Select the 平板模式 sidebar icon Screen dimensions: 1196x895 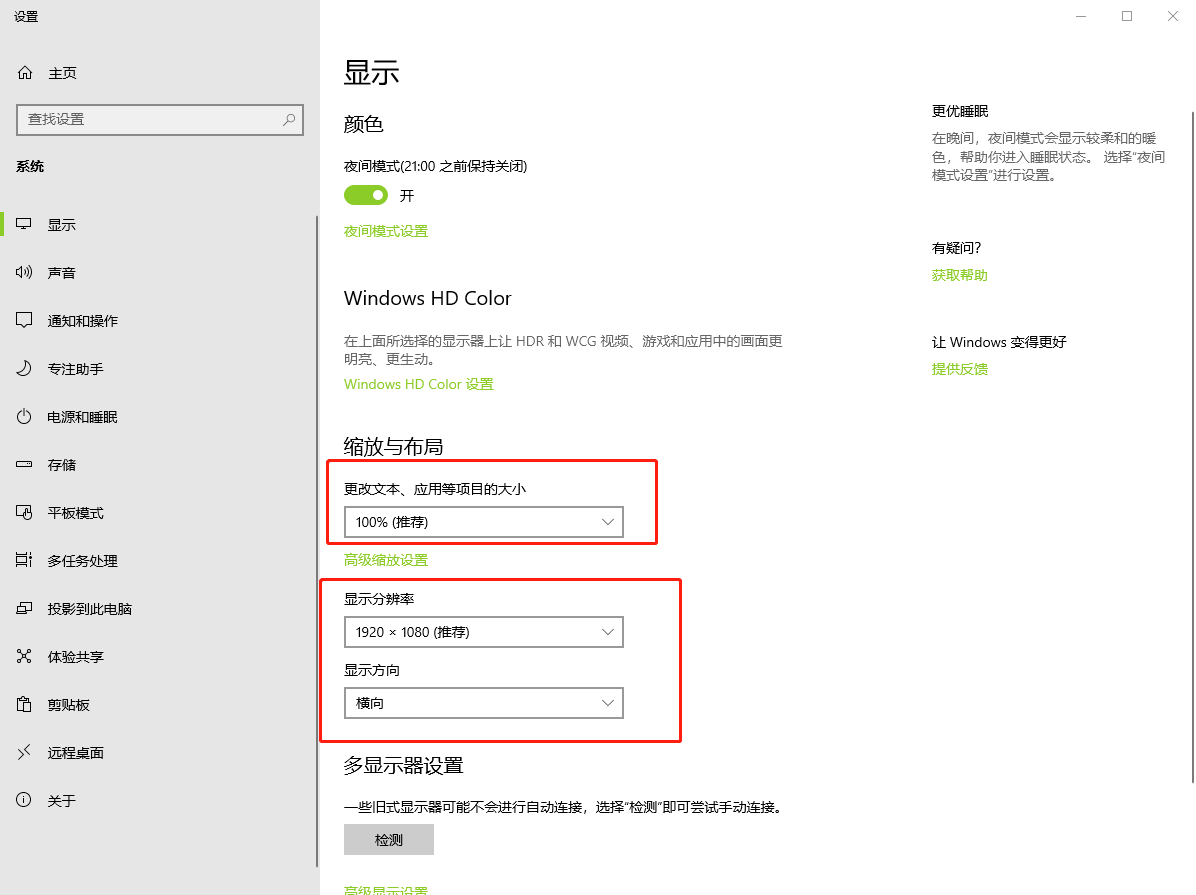click(x=23, y=512)
